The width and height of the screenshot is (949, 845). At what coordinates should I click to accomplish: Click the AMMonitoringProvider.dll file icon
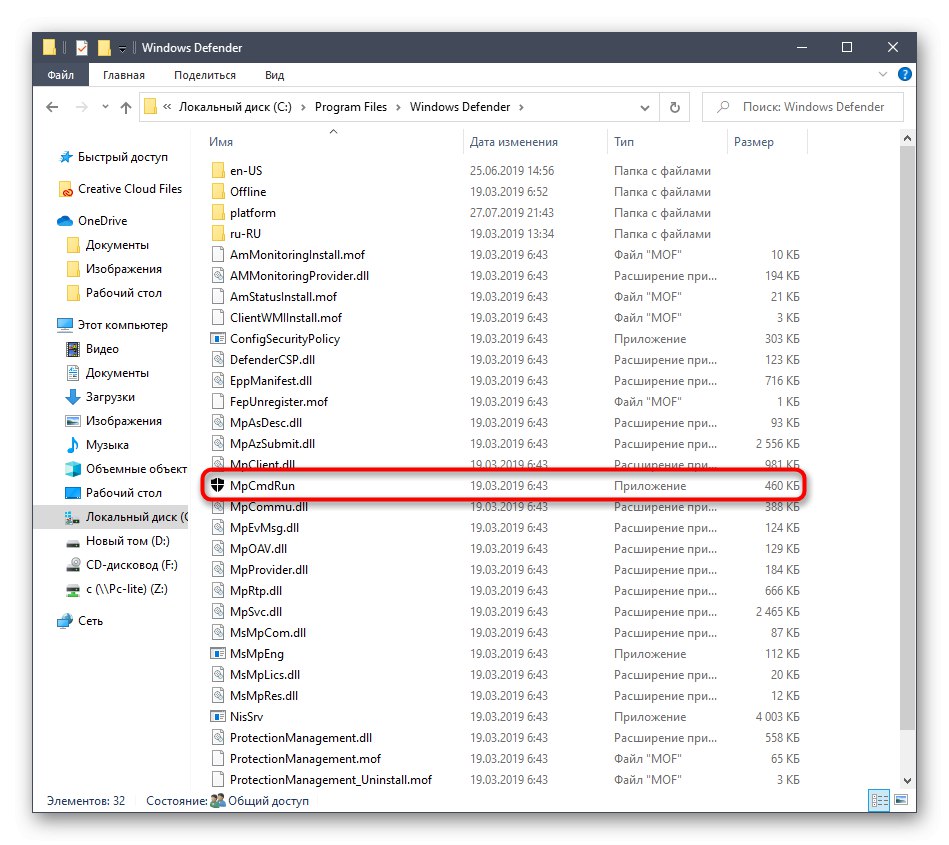tap(218, 276)
